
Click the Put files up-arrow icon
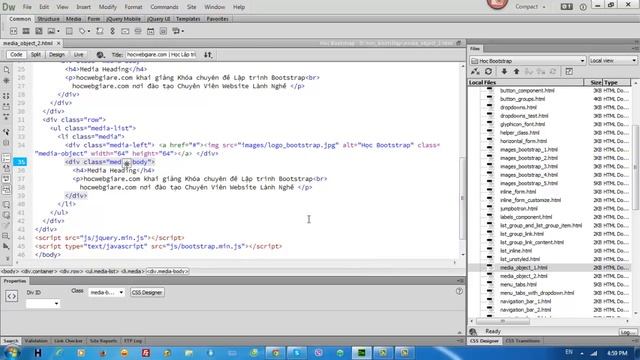[516, 71]
